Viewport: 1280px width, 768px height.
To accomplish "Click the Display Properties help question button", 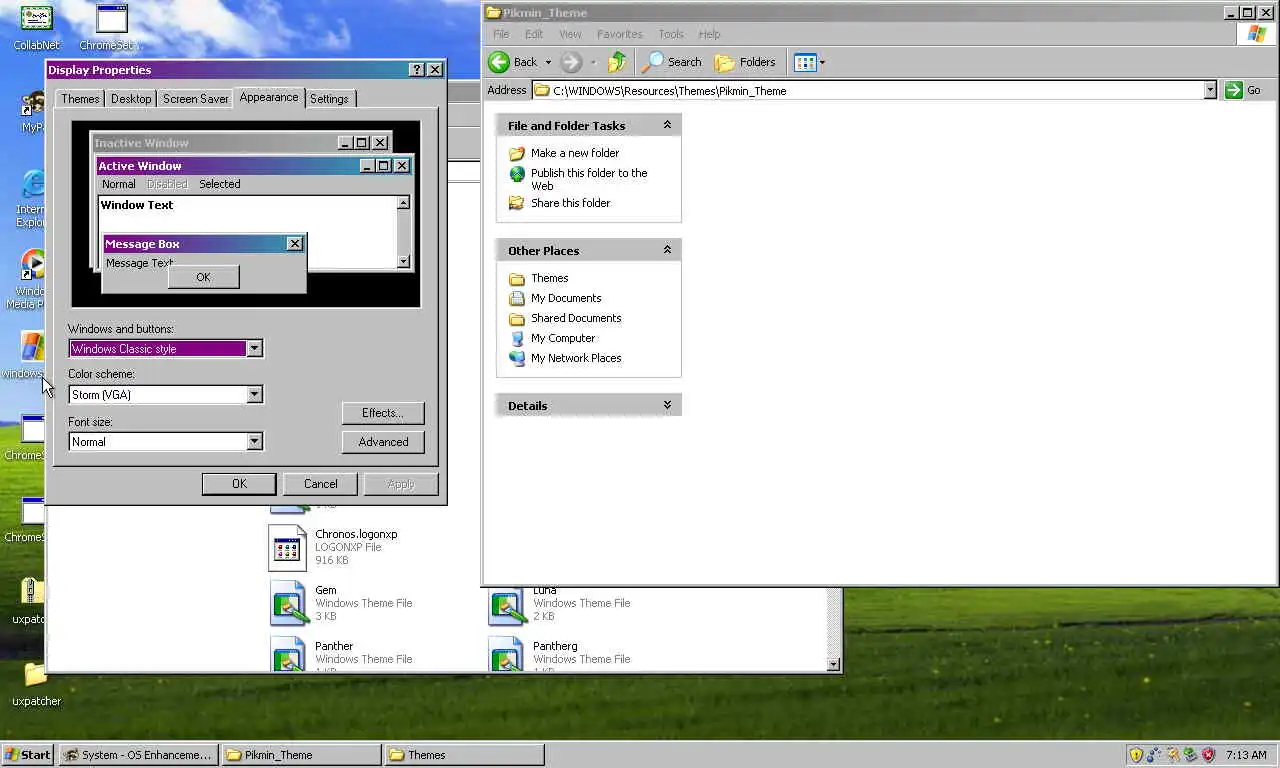I will (417, 70).
